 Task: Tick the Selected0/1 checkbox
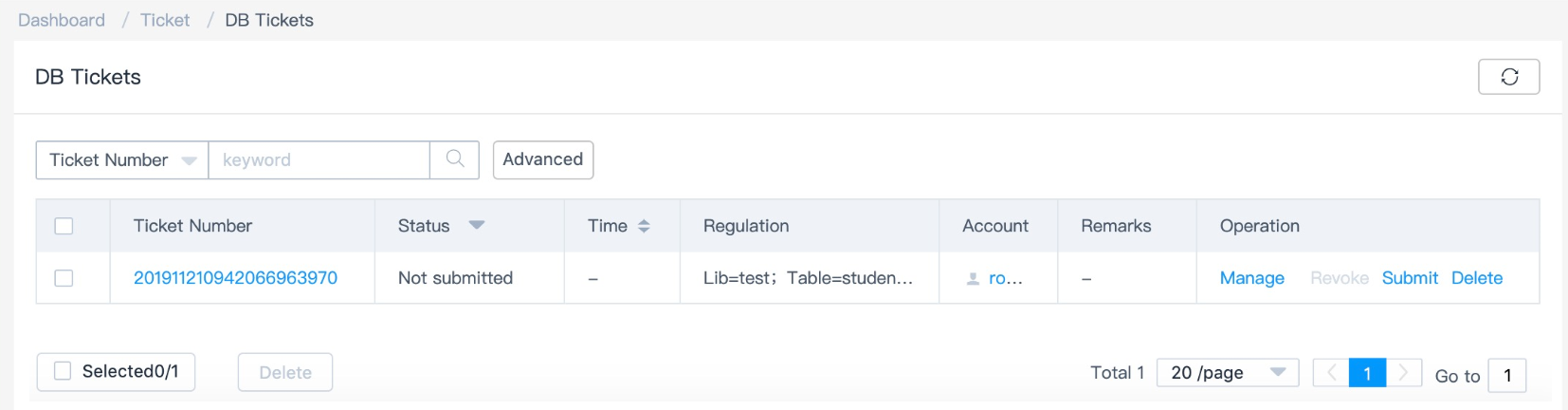tap(63, 371)
